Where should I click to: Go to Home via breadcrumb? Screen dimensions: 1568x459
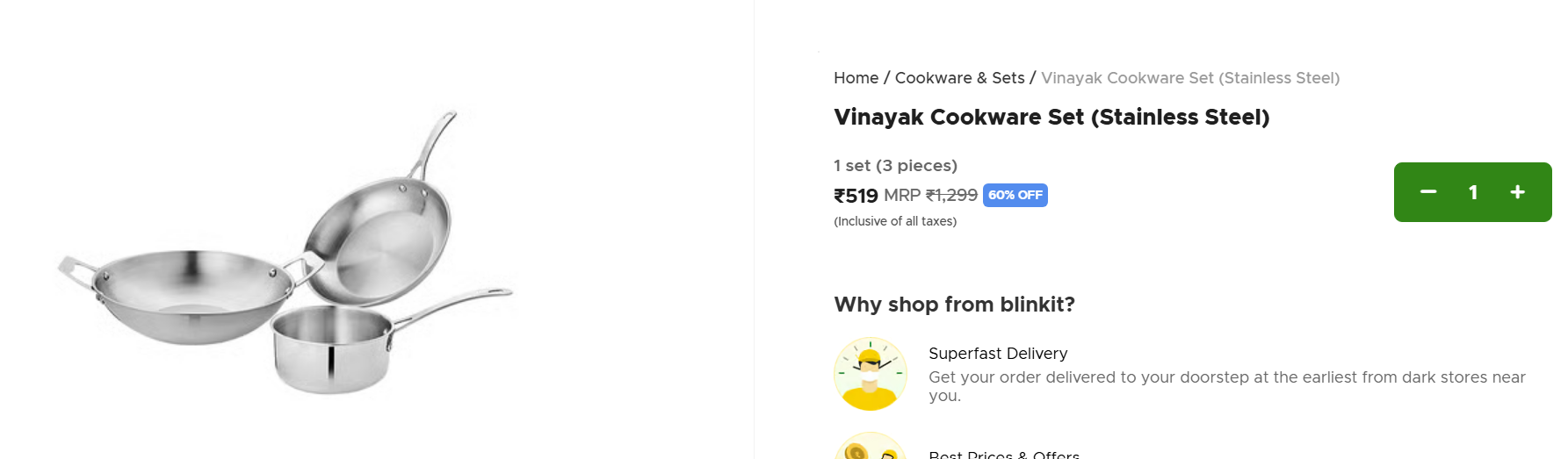point(856,78)
